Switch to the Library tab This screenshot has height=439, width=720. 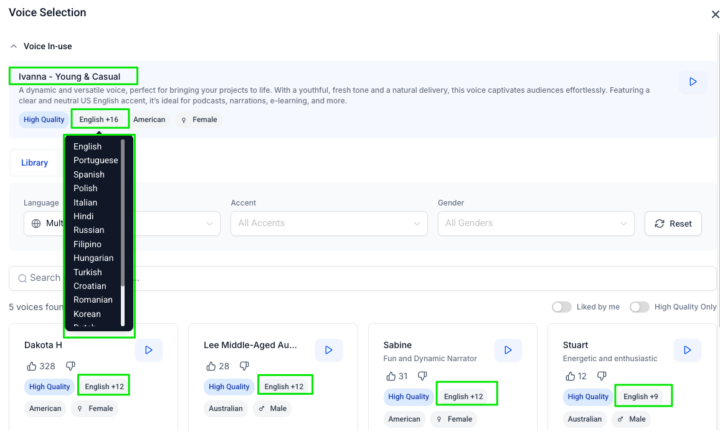[35, 163]
